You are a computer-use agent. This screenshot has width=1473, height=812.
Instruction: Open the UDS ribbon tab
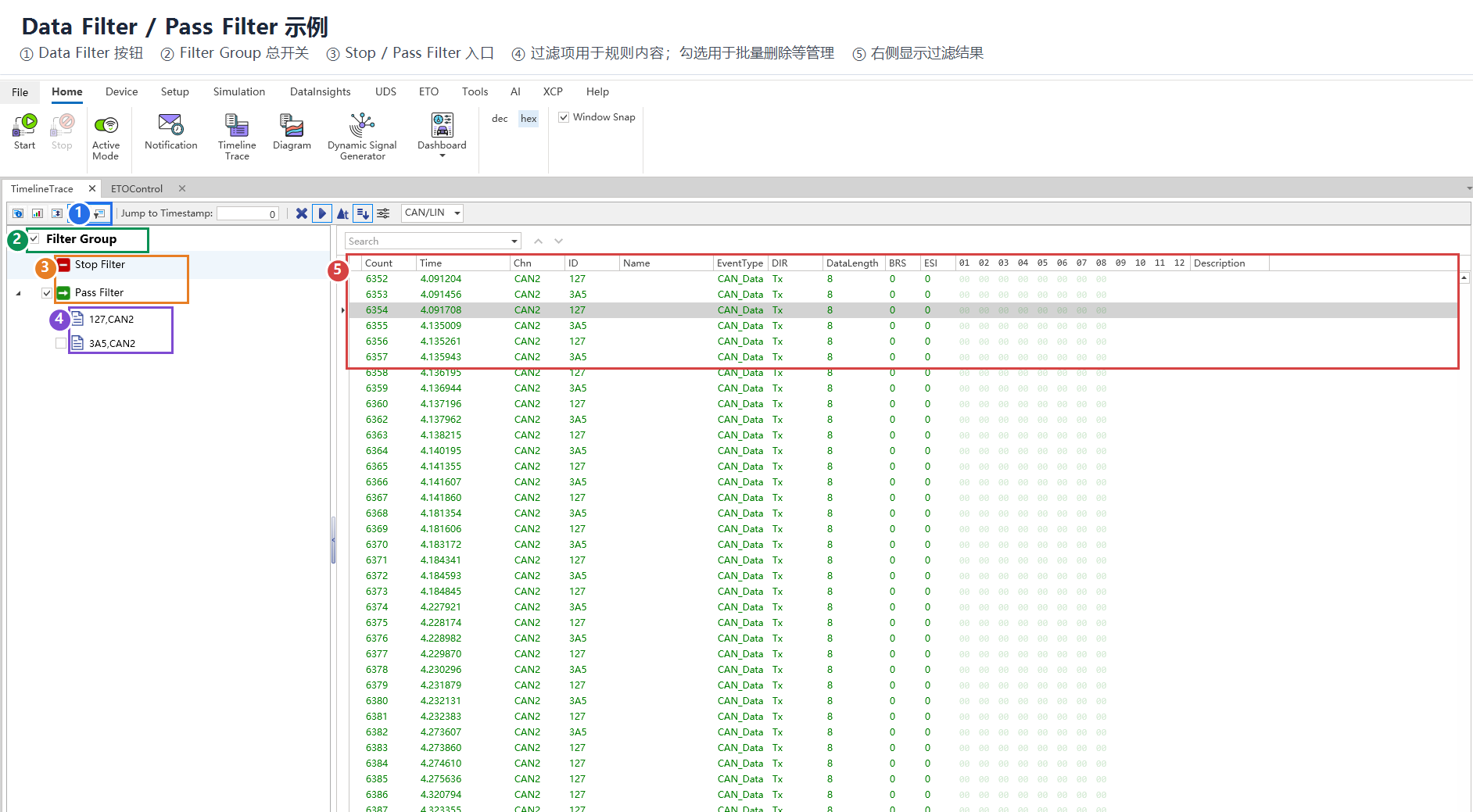[x=385, y=91]
